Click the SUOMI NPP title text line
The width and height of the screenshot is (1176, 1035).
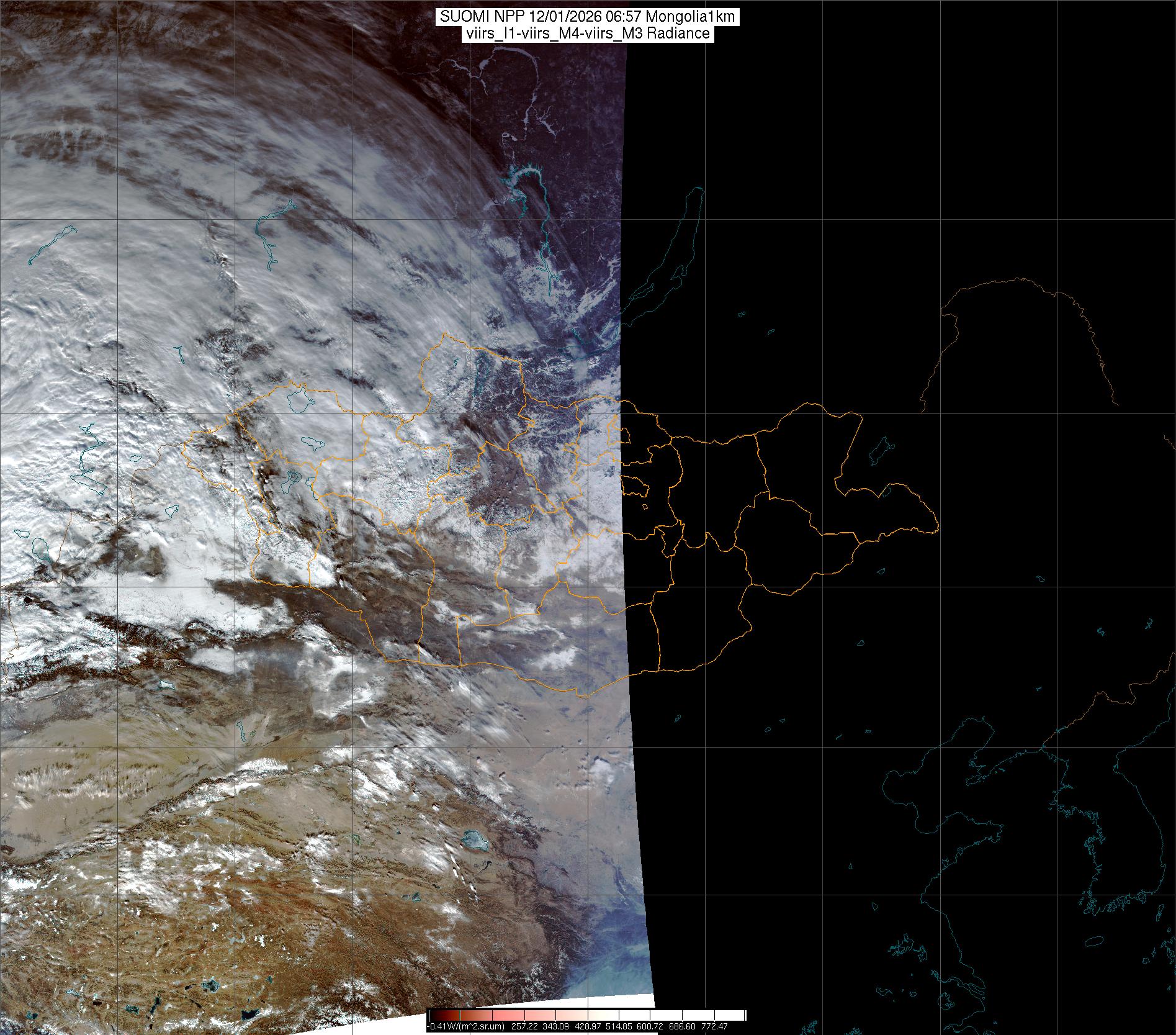coord(588,17)
